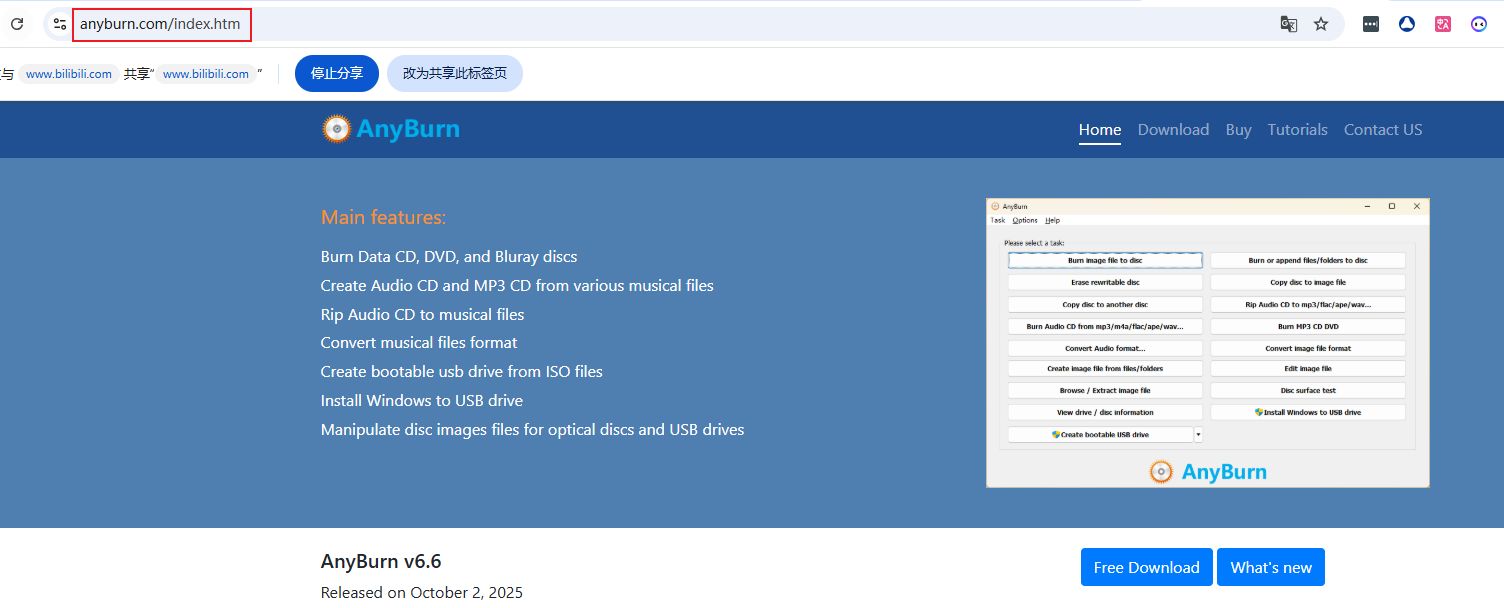Click the address bar URL field
The image size is (1504, 608).
pos(600,24)
